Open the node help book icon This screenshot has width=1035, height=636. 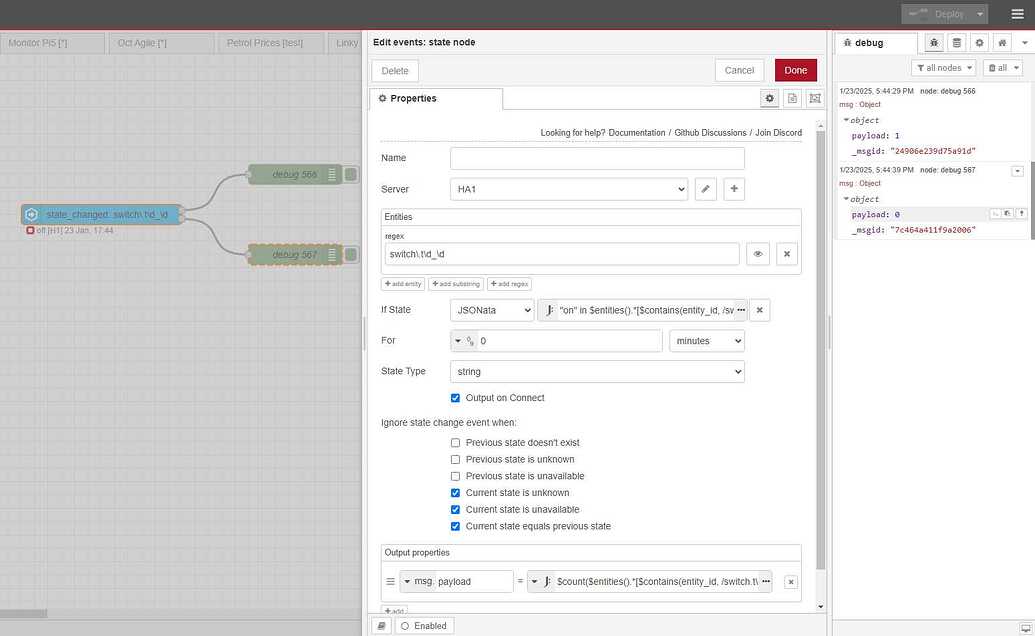382,625
